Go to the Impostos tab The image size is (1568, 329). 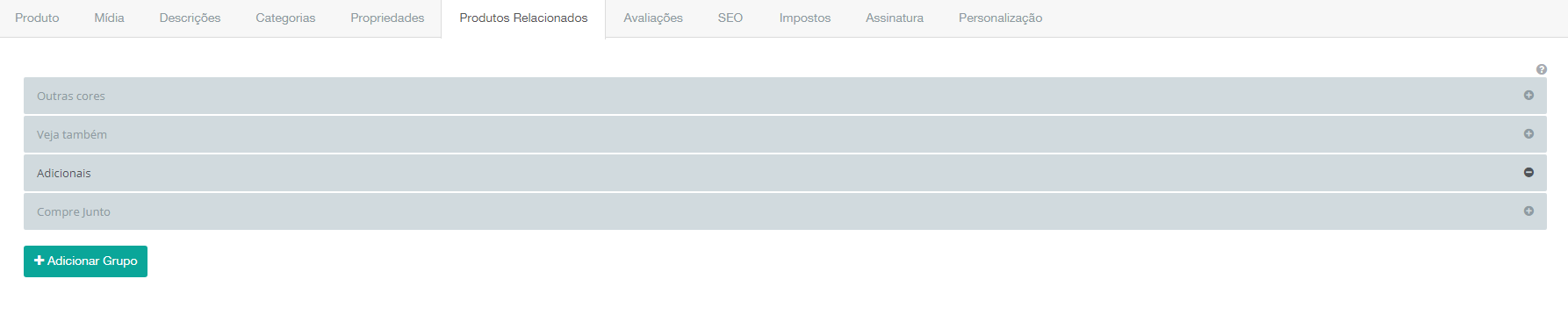pos(805,18)
